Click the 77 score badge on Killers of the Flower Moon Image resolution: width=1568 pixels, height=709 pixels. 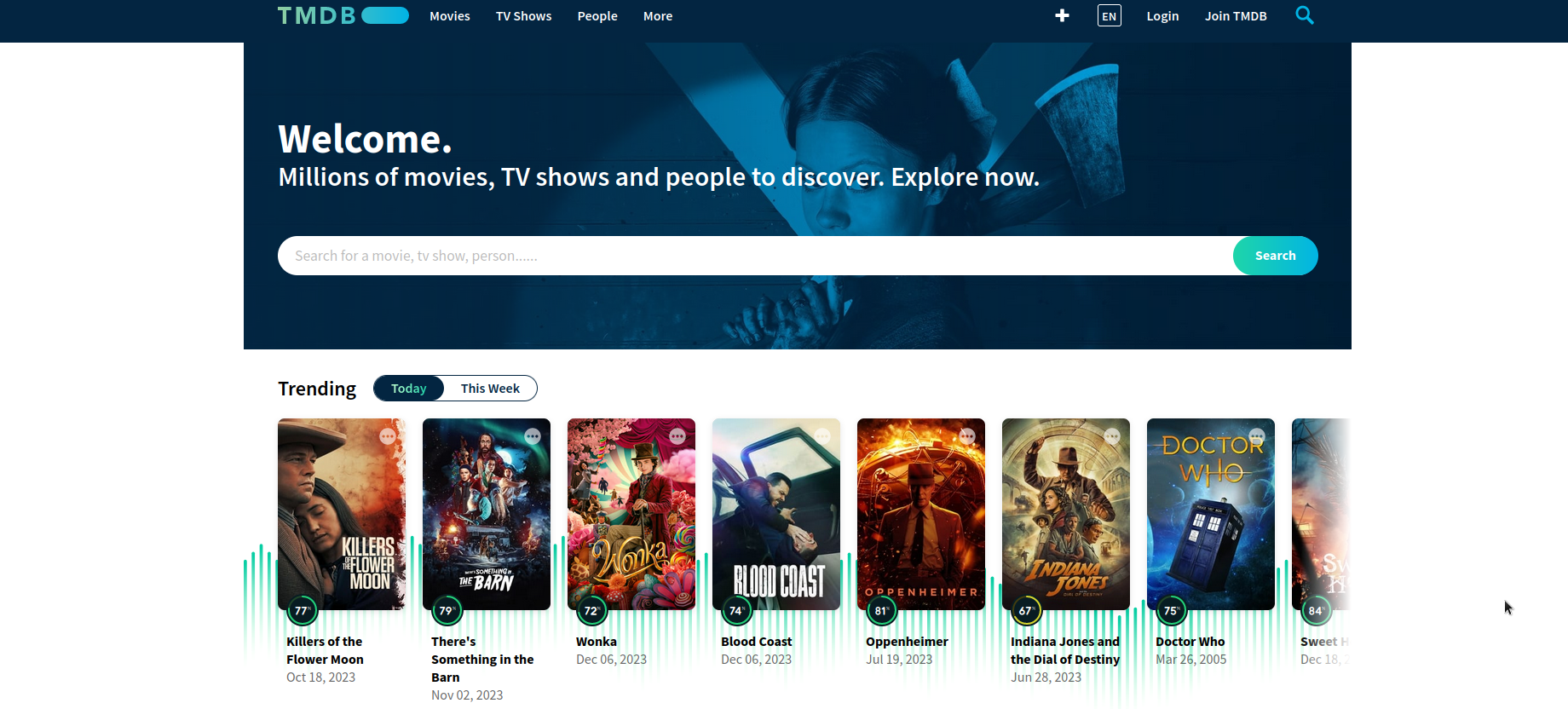point(302,610)
